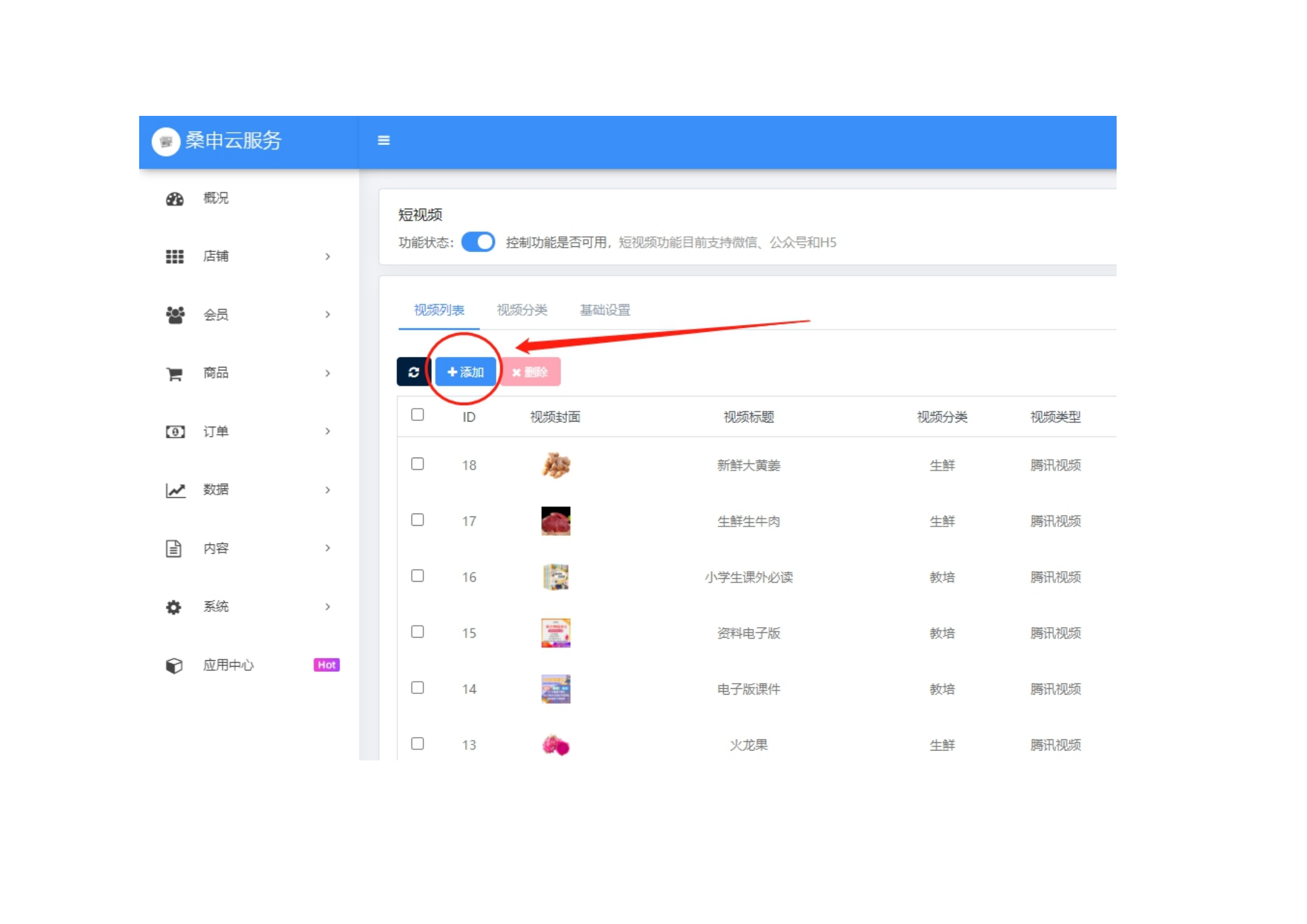Open the 小学生课外必读 cover thumbnail

[x=556, y=577]
